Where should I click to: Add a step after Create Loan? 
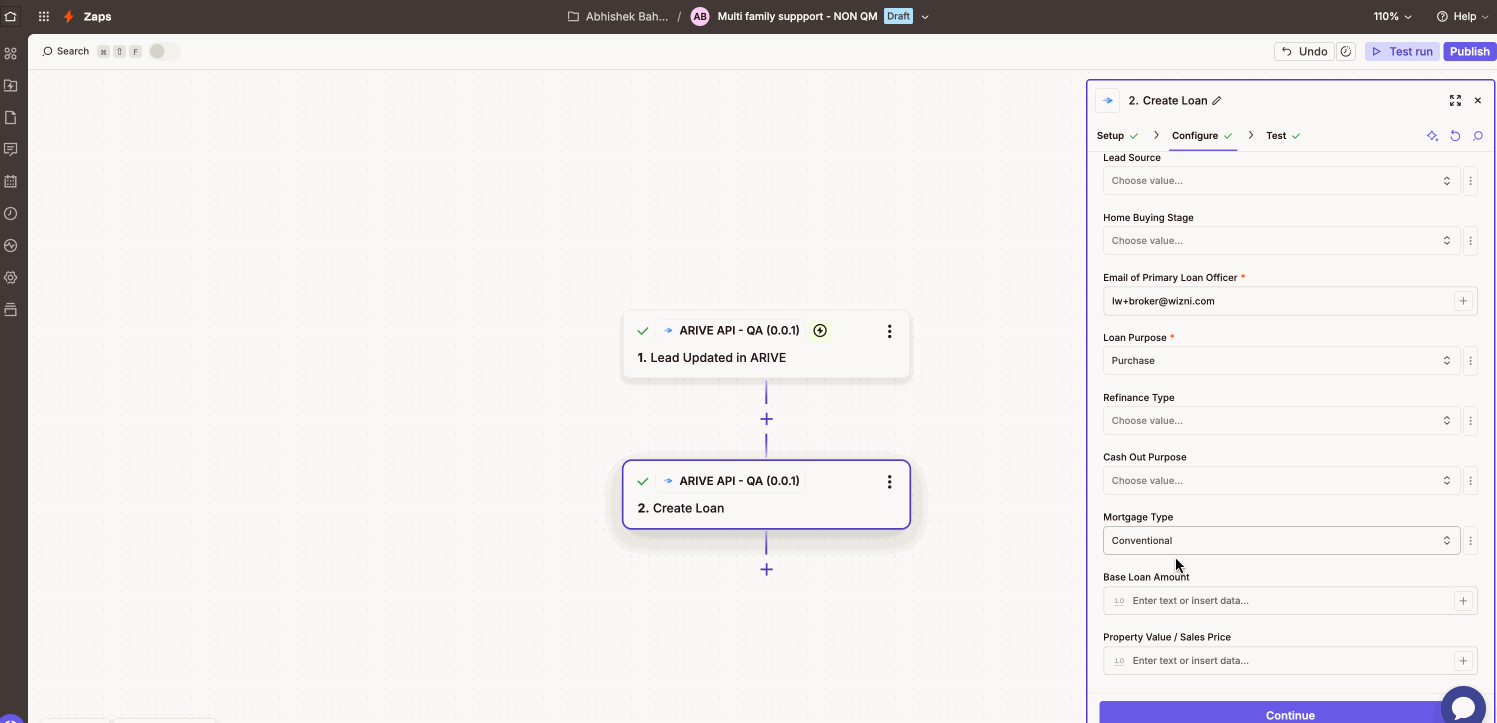[x=766, y=569]
